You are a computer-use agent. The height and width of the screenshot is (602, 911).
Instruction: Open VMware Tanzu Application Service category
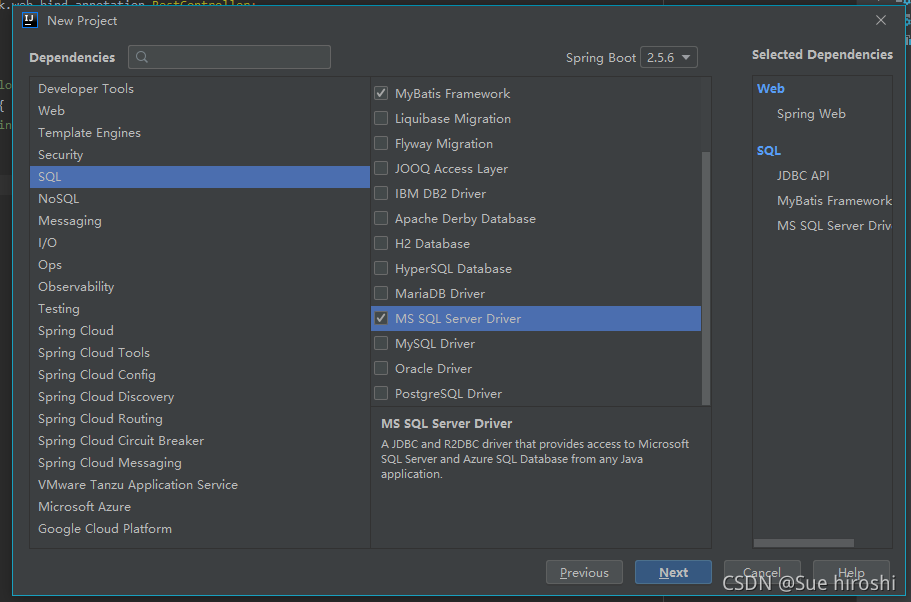pyautogui.click(x=200, y=485)
